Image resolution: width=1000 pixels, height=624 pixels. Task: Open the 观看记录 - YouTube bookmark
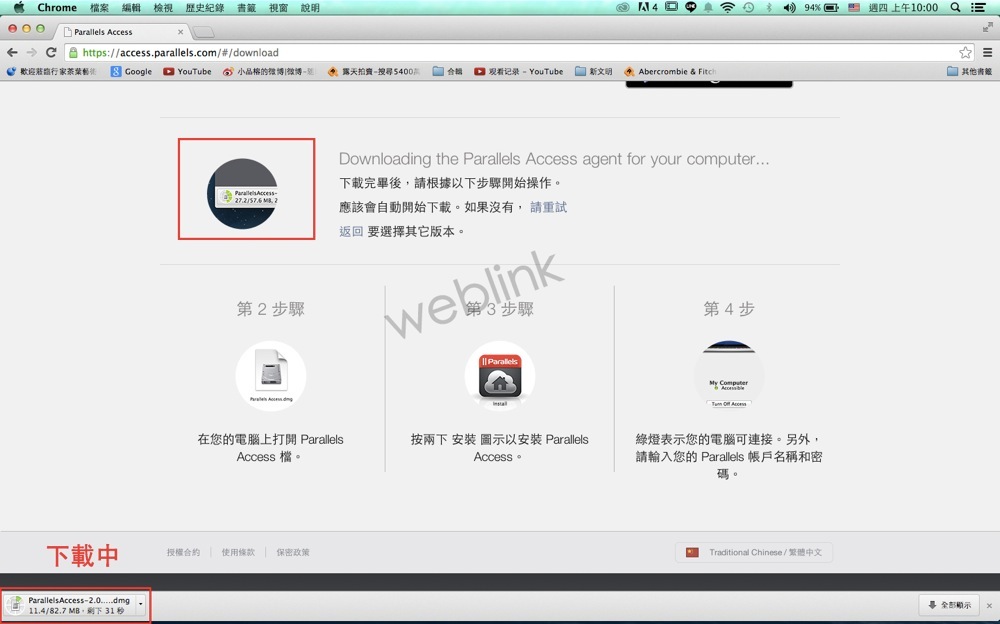[518, 71]
